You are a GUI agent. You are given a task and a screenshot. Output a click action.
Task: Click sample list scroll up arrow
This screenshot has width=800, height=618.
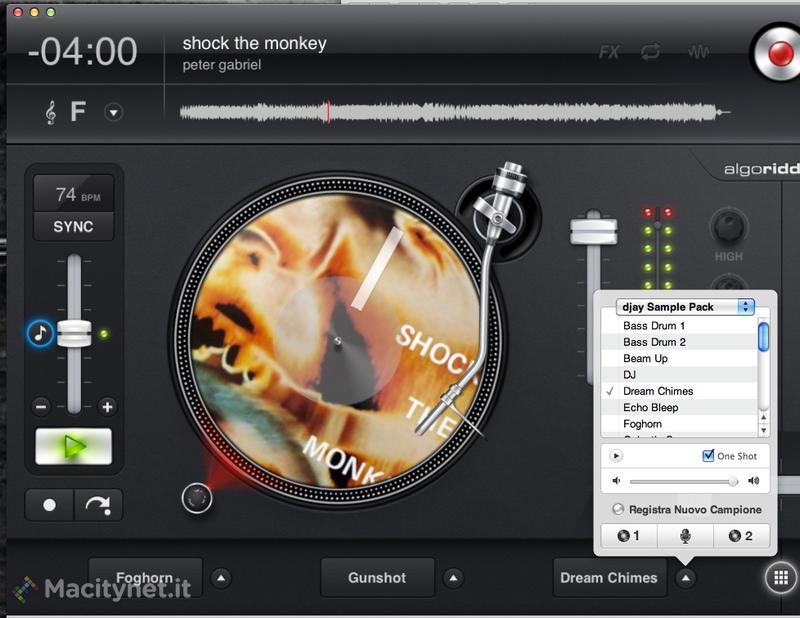(x=763, y=417)
